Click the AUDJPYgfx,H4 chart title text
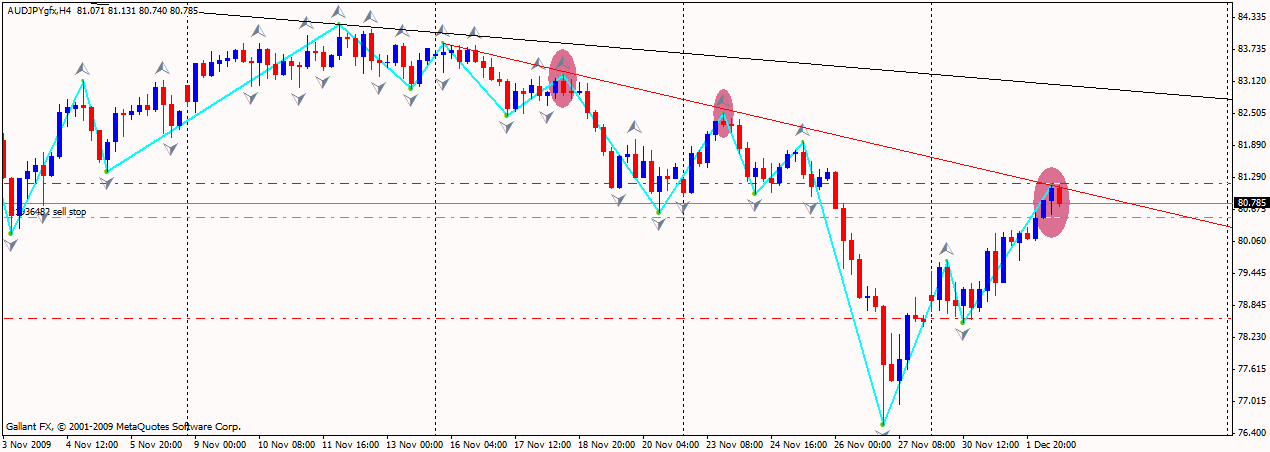This screenshot has width=1270, height=452. 38,10
